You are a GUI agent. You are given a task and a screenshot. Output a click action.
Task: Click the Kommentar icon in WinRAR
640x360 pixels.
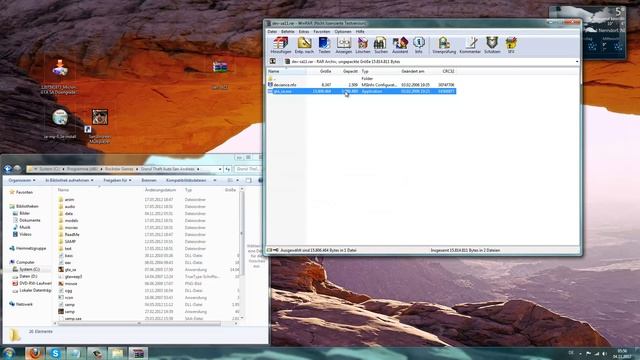click(x=470, y=45)
